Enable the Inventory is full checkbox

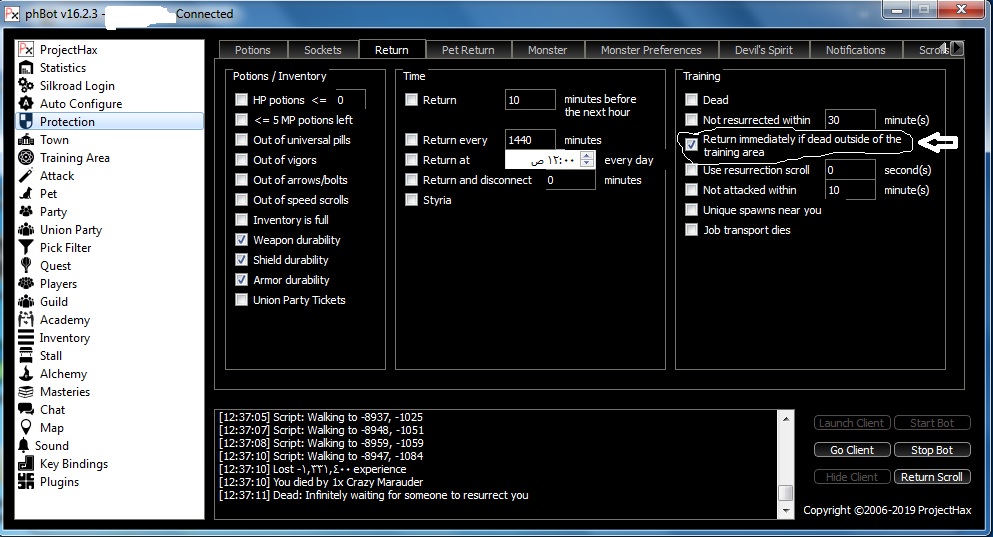(241, 220)
